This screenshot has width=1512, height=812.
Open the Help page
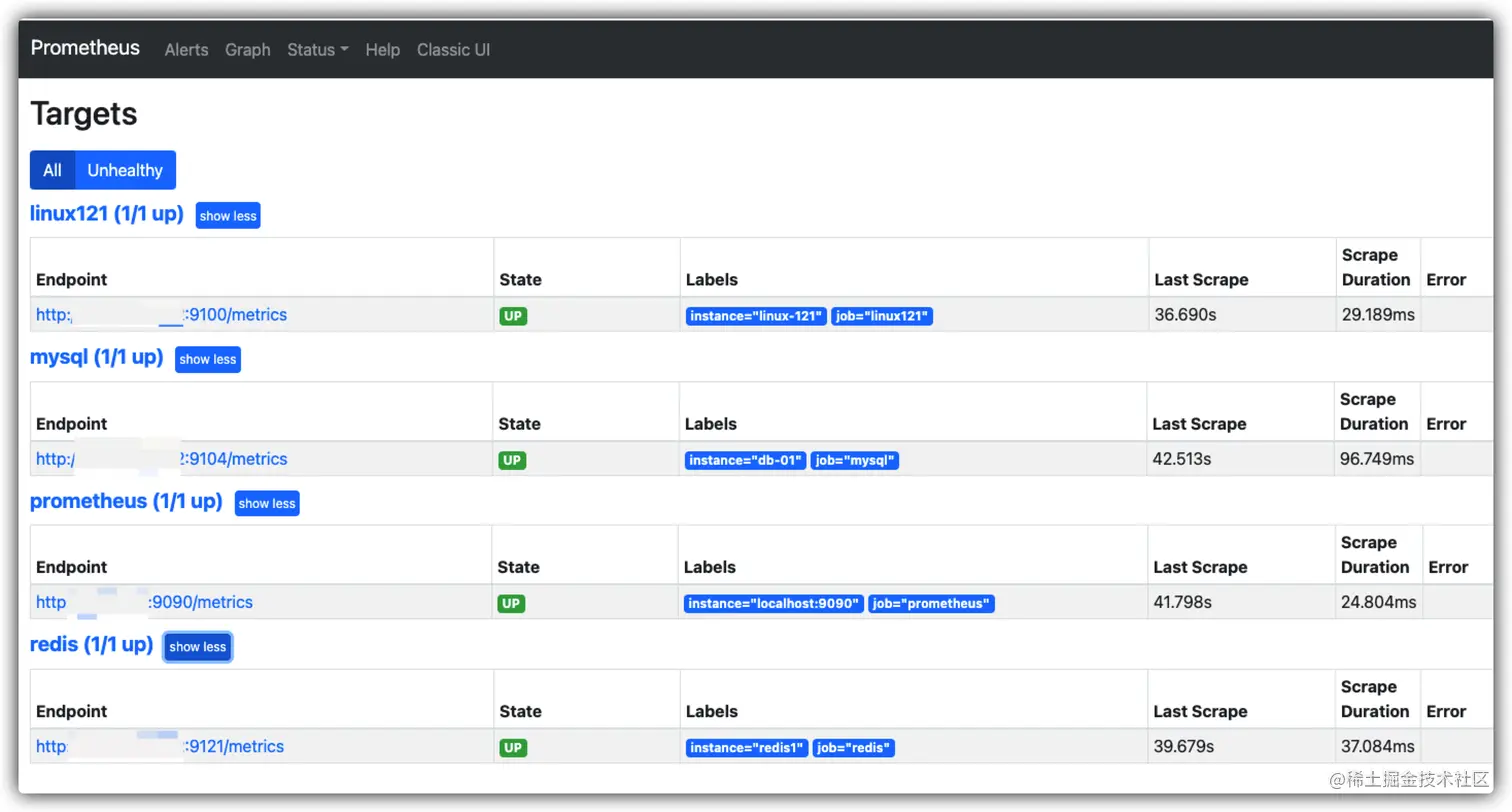pos(382,50)
